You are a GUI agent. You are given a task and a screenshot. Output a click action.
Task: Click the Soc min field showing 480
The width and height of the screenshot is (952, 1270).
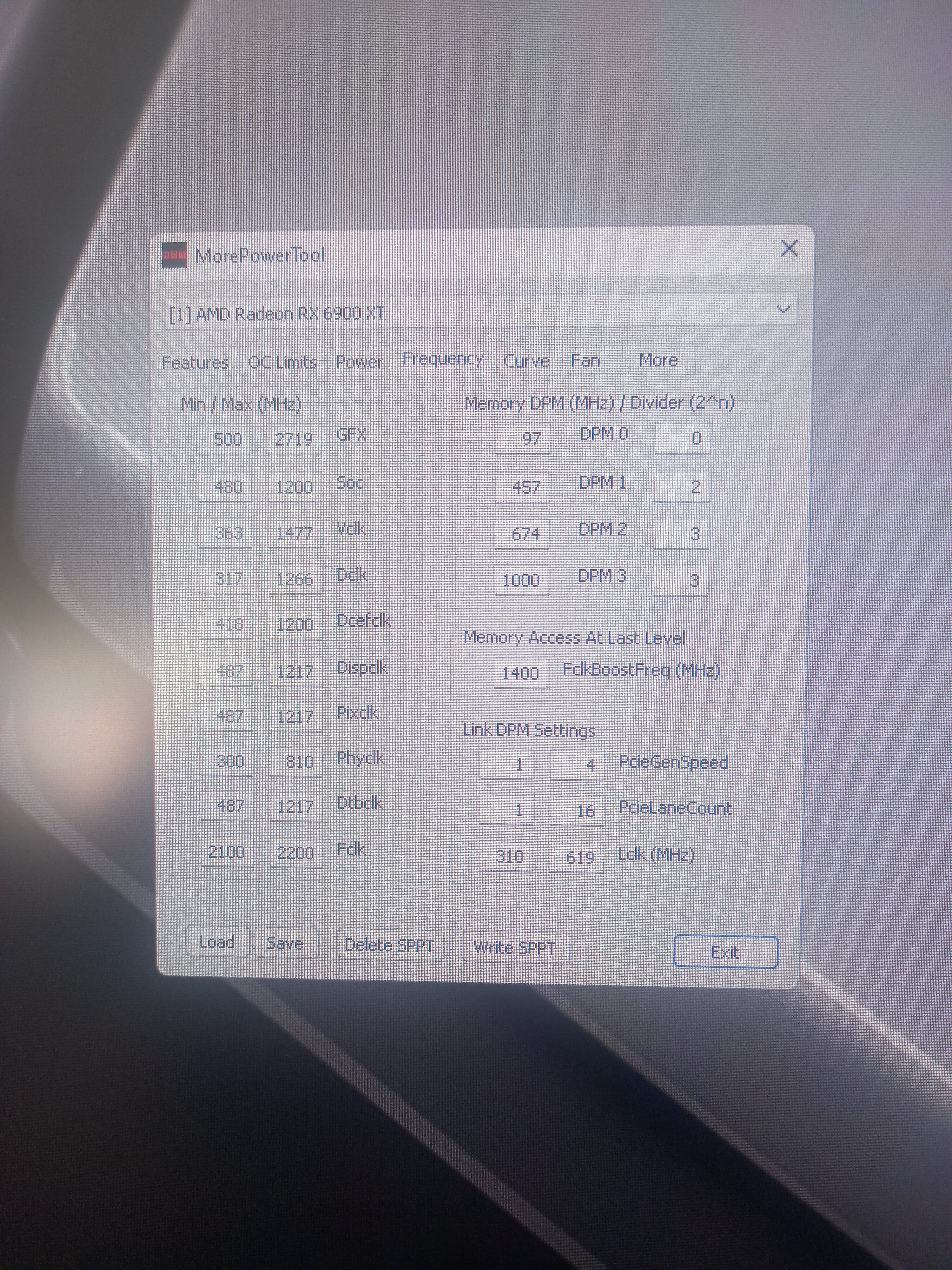click(226, 487)
